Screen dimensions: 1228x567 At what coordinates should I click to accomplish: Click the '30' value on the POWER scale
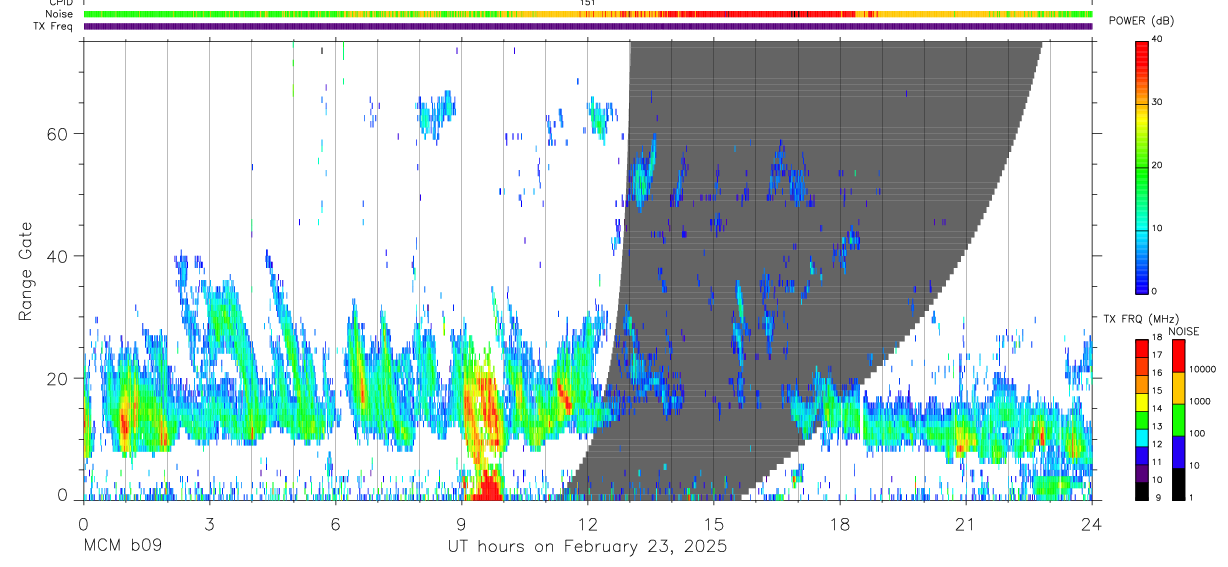(1158, 103)
